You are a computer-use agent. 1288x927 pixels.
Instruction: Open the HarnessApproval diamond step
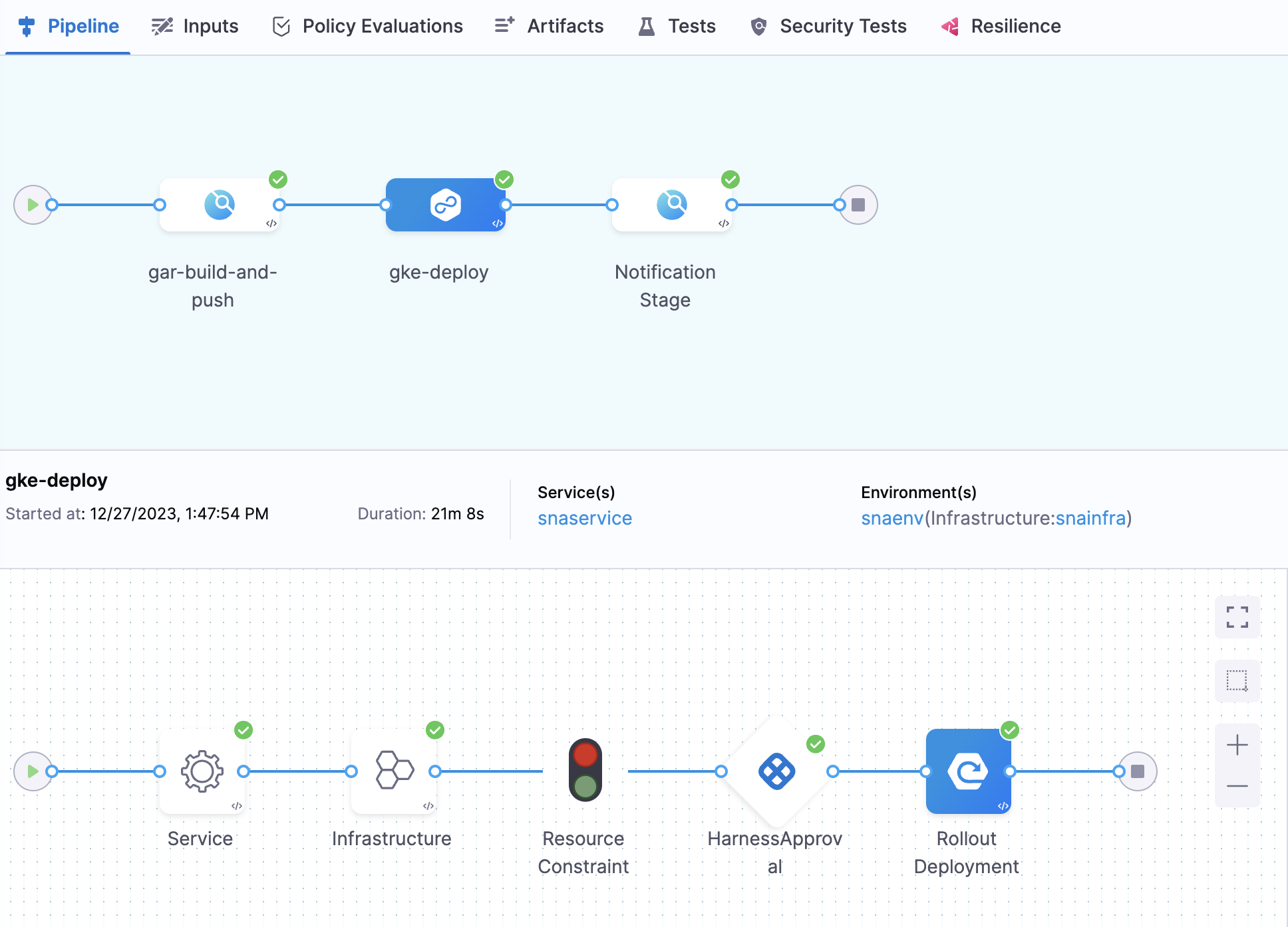coord(776,771)
